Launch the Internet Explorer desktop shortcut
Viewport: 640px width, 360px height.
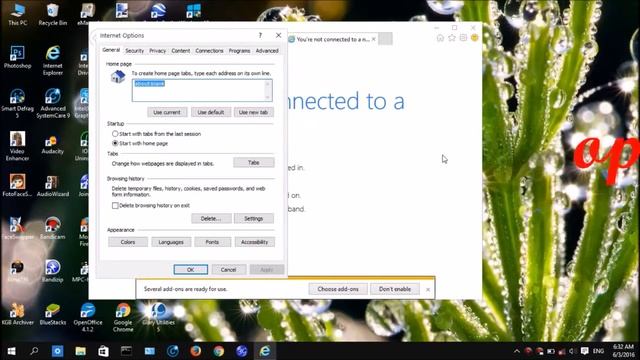point(53,60)
